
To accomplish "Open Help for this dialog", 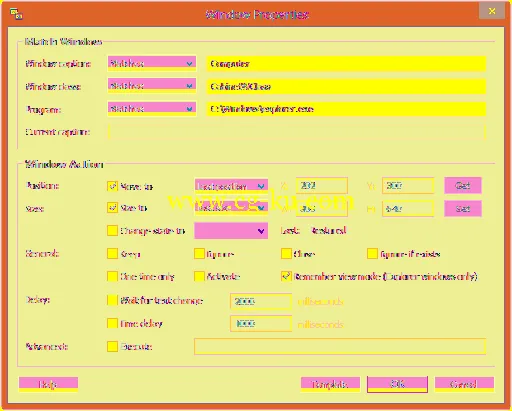I will [x=48, y=384].
